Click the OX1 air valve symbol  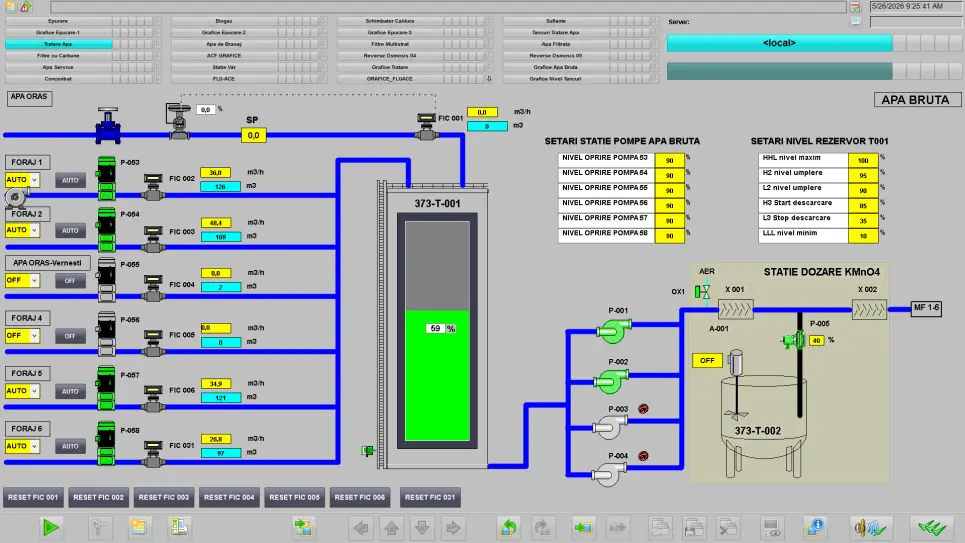pyautogui.click(x=702, y=292)
